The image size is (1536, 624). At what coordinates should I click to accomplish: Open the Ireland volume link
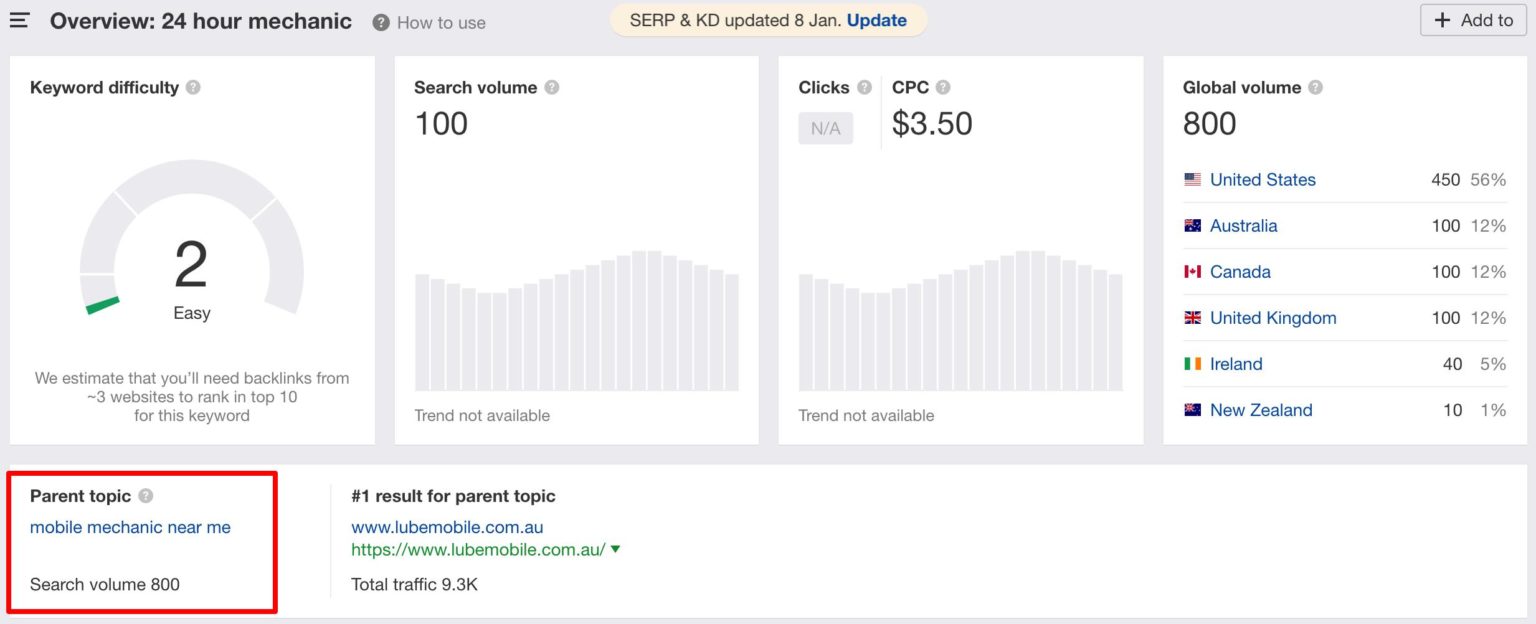point(1236,364)
